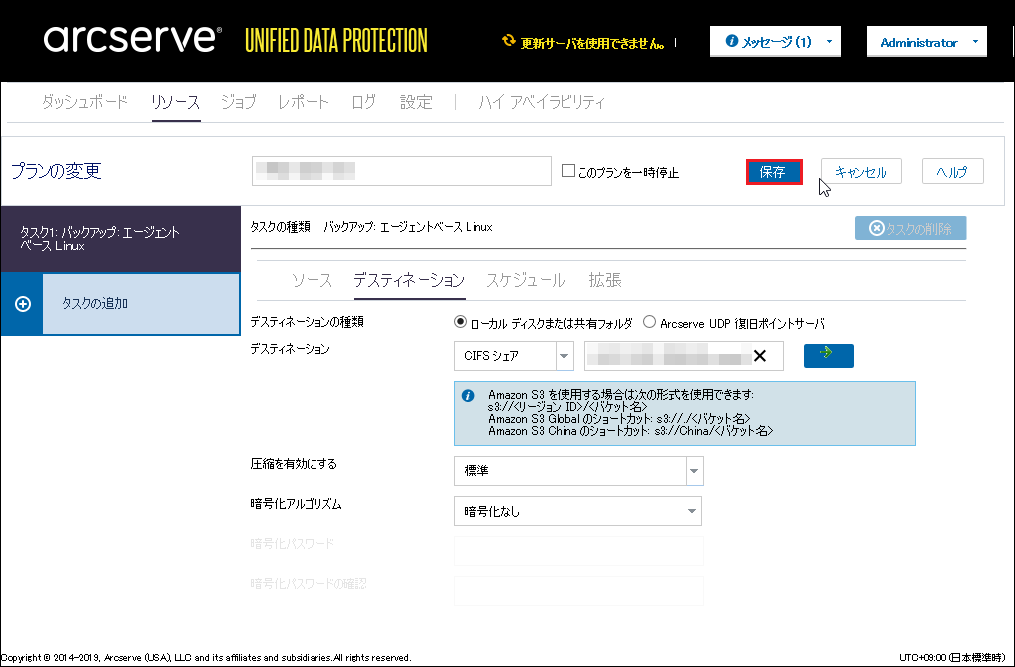Click the Copyright Arcserve footer text

coord(206,657)
